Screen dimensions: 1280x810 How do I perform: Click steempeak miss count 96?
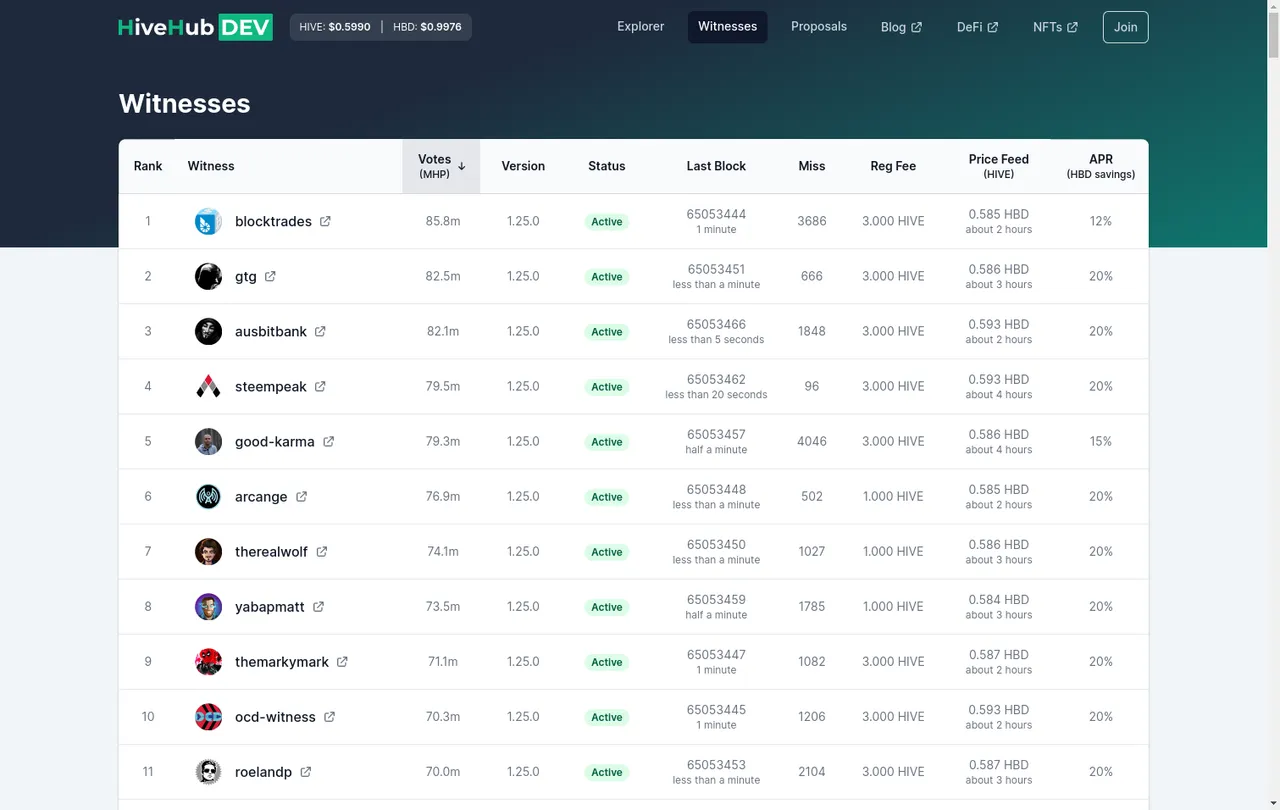pyautogui.click(x=812, y=386)
